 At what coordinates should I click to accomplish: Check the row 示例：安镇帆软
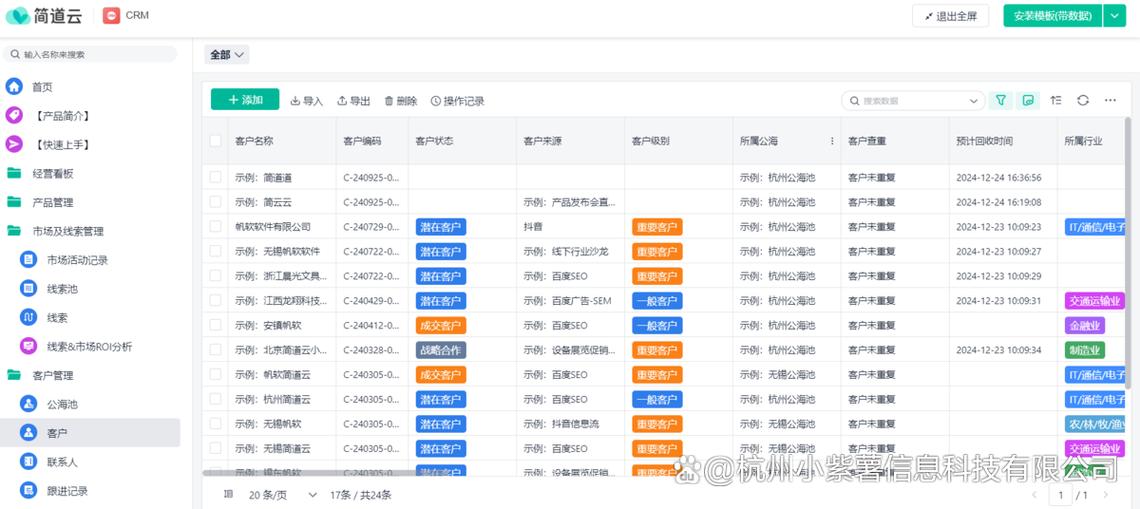click(215, 325)
